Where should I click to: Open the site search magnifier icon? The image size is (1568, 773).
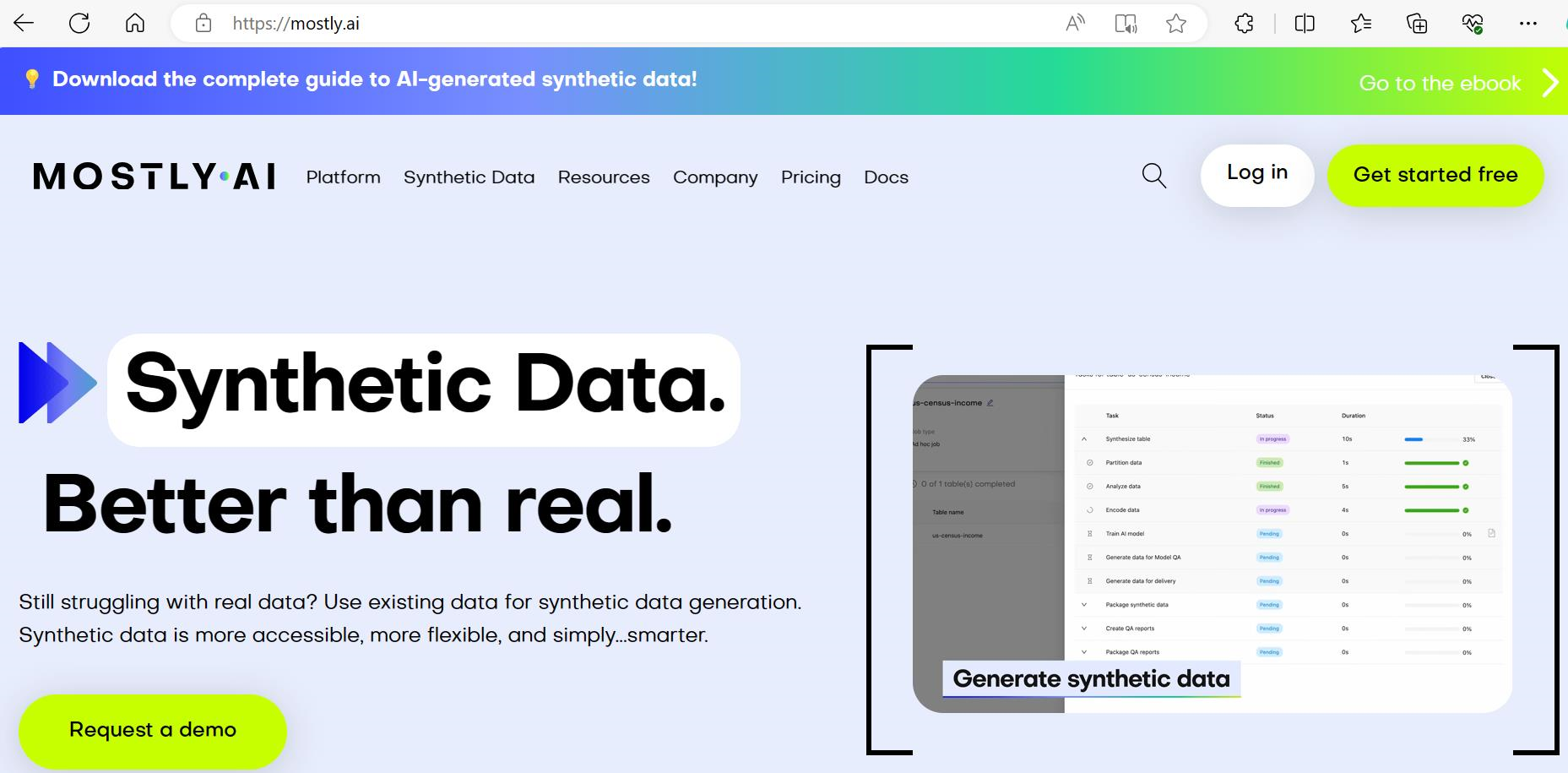point(1153,176)
